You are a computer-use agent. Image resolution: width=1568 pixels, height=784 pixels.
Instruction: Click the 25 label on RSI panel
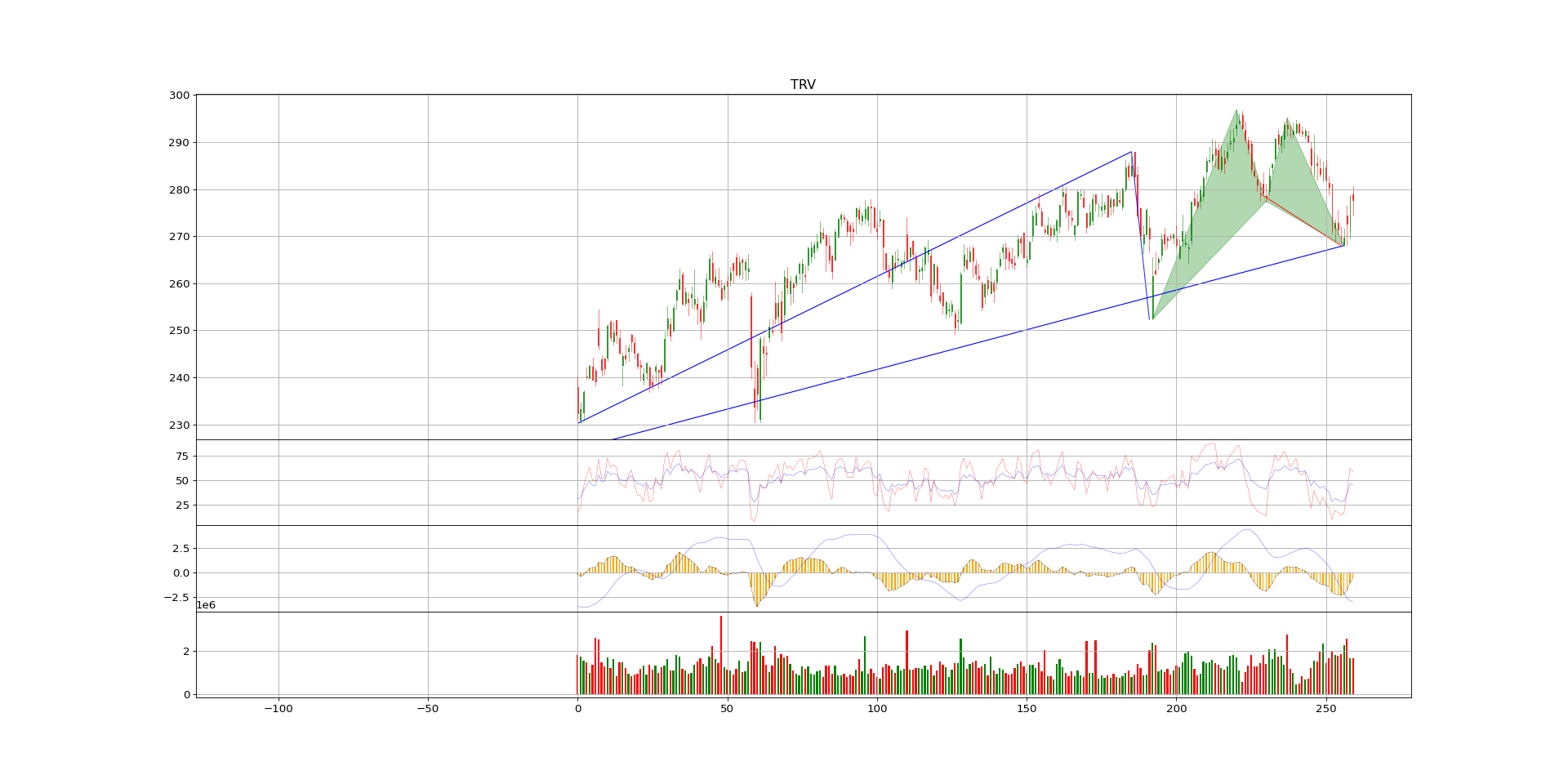pos(182,506)
